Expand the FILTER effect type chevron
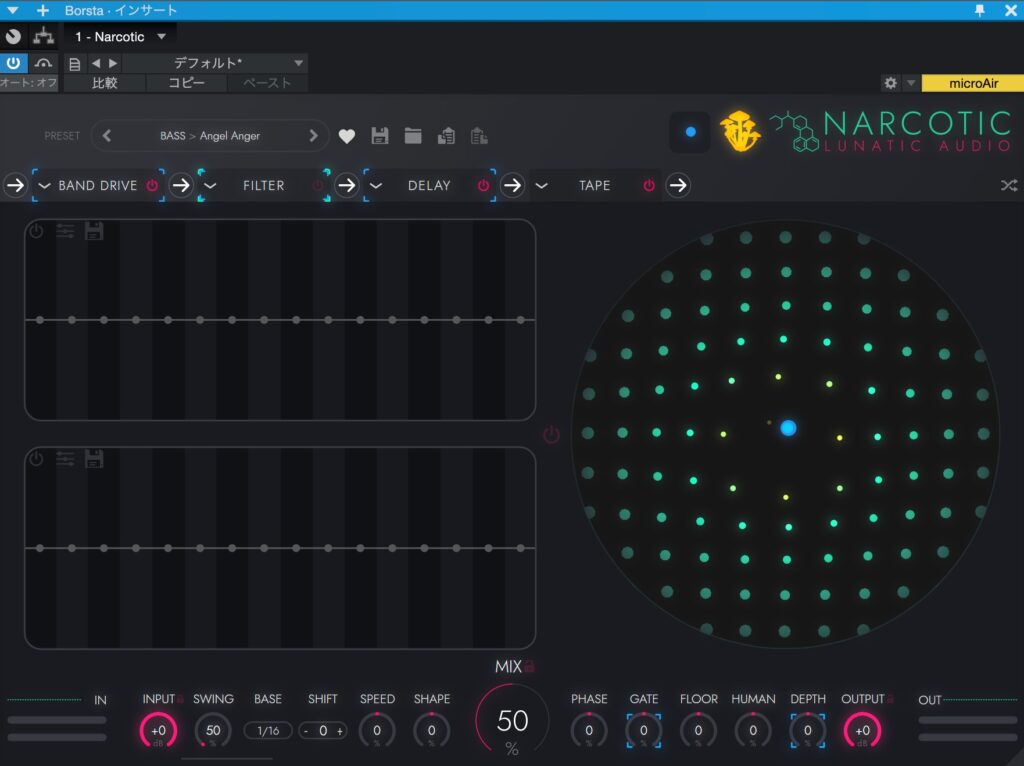The image size is (1024, 766). tap(211, 185)
